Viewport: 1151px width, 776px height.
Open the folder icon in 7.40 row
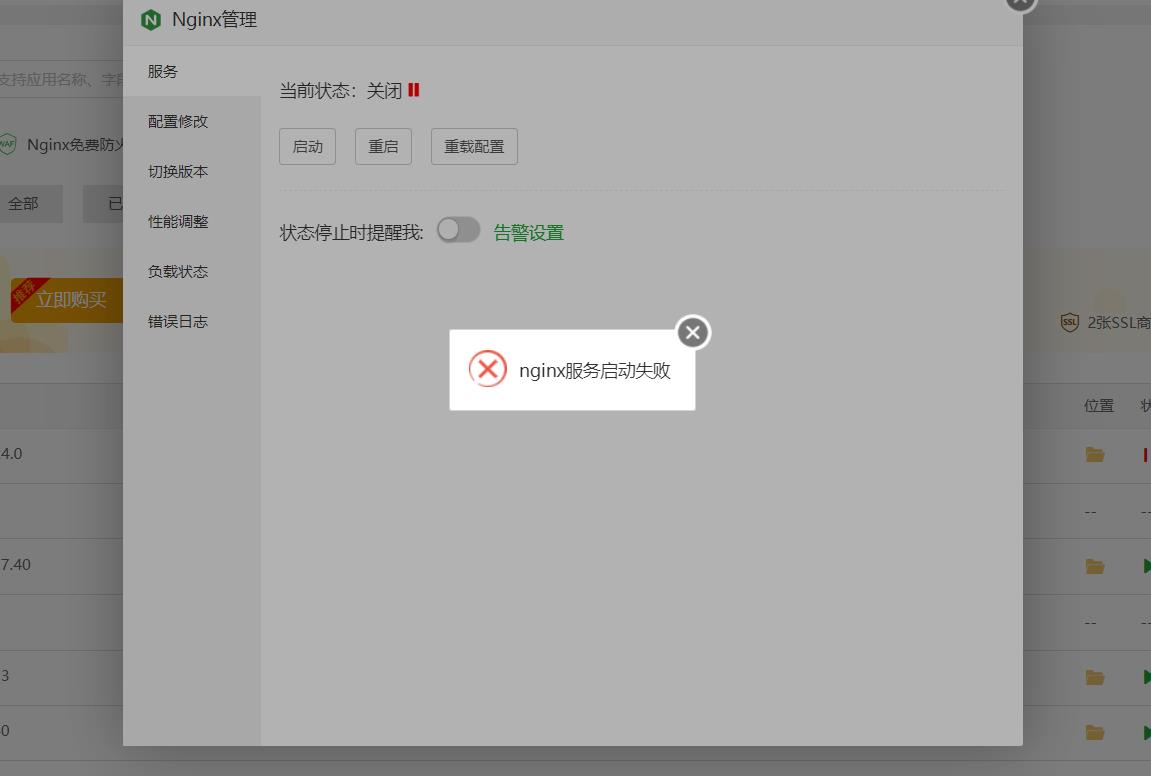click(1094, 566)
